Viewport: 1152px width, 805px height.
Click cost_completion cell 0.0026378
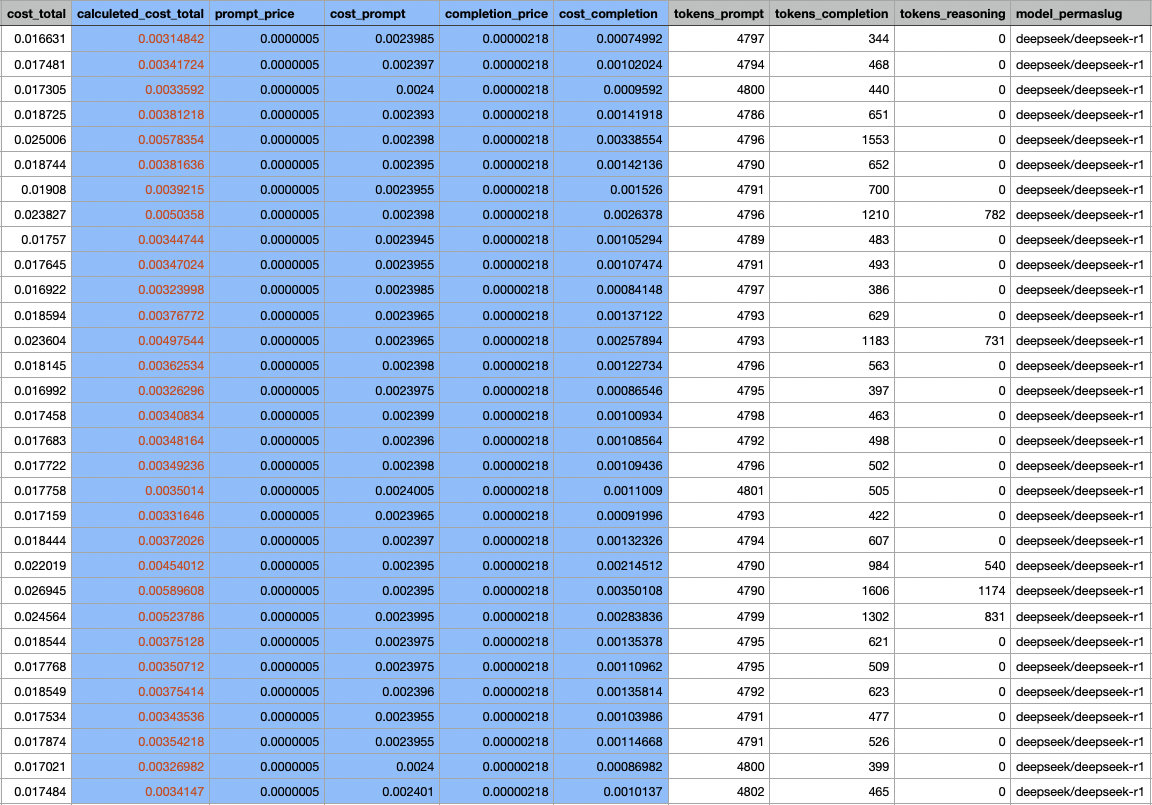[x=611, y=214]
